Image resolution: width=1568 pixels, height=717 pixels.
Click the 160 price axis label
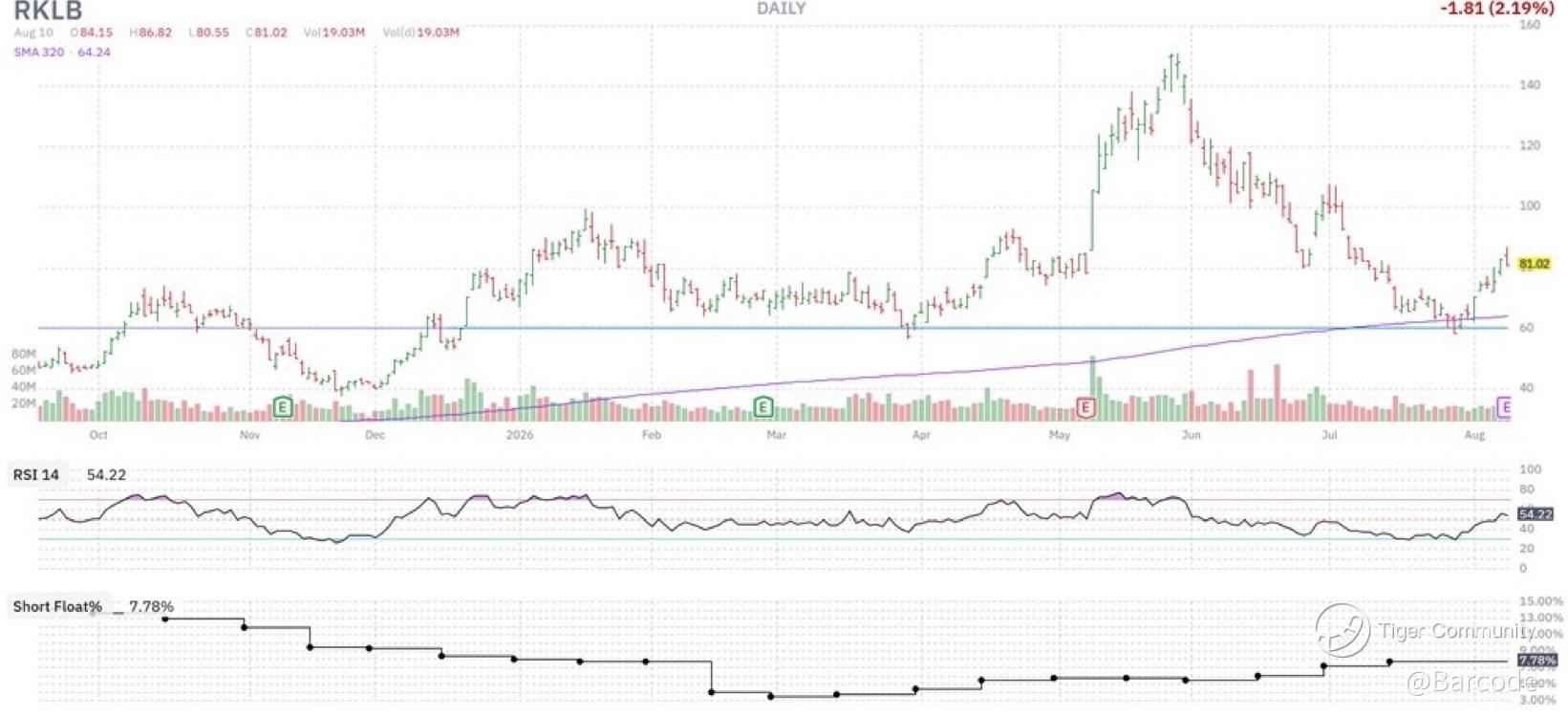[1530, 25]
